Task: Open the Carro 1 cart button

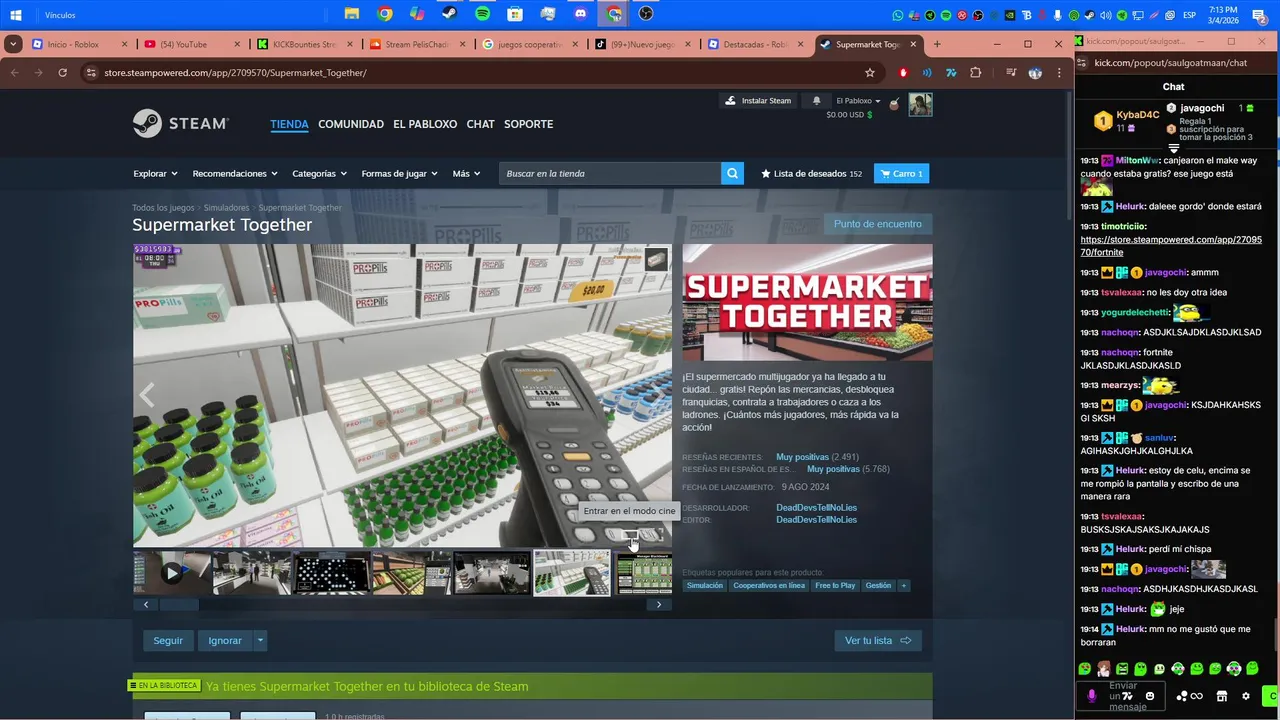Action: coord(901,173)
